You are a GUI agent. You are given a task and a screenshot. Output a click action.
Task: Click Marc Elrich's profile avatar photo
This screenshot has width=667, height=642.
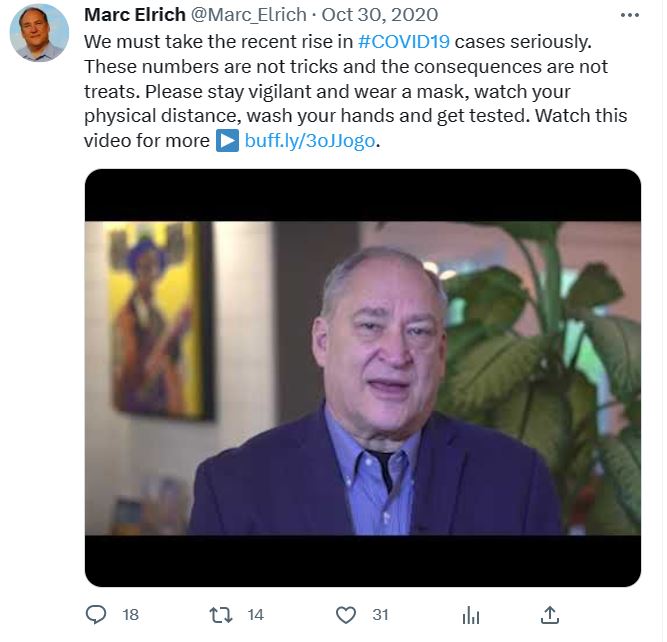tap(40, 33)
